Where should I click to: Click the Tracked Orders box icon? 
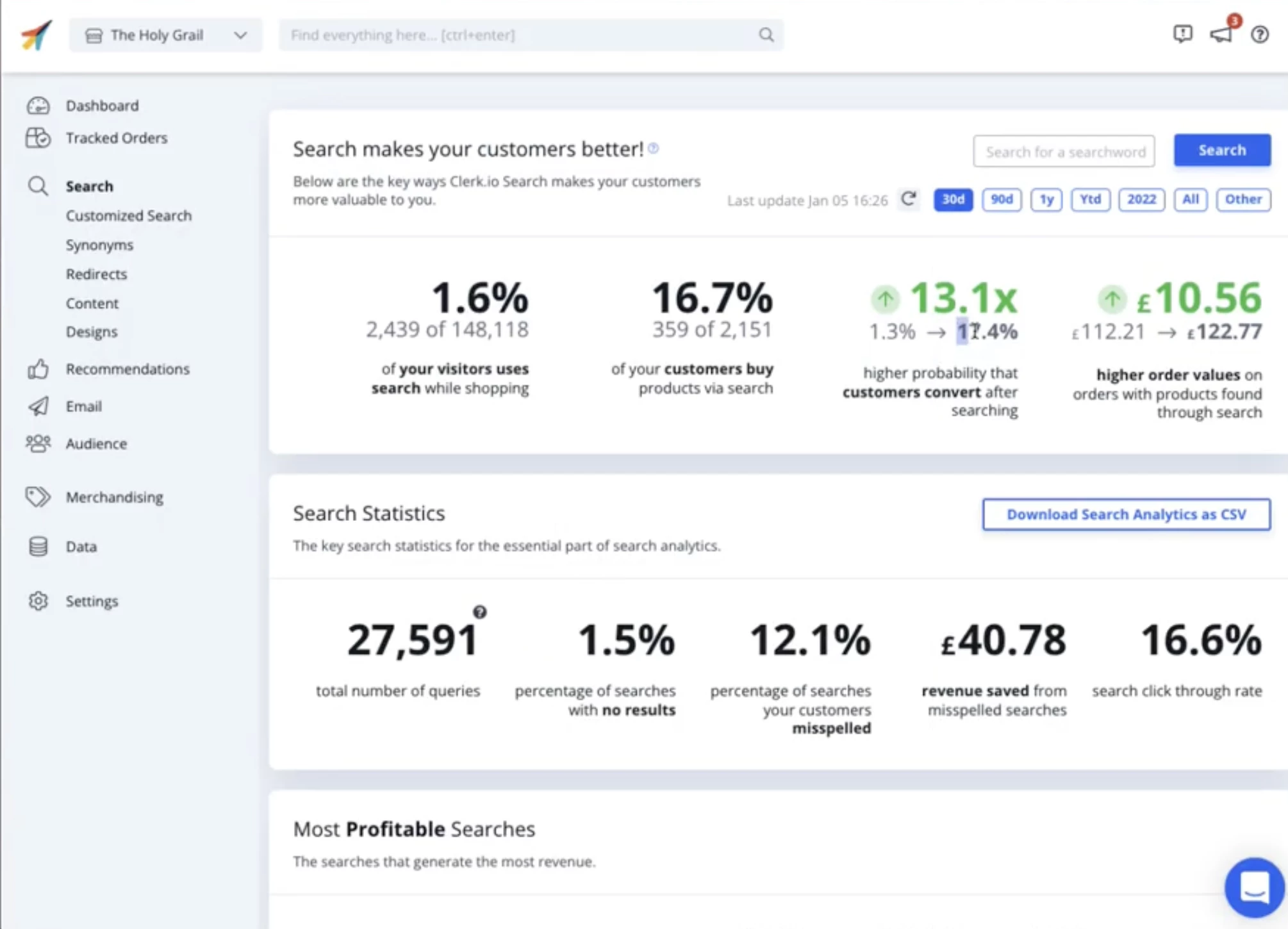point(38,138)
